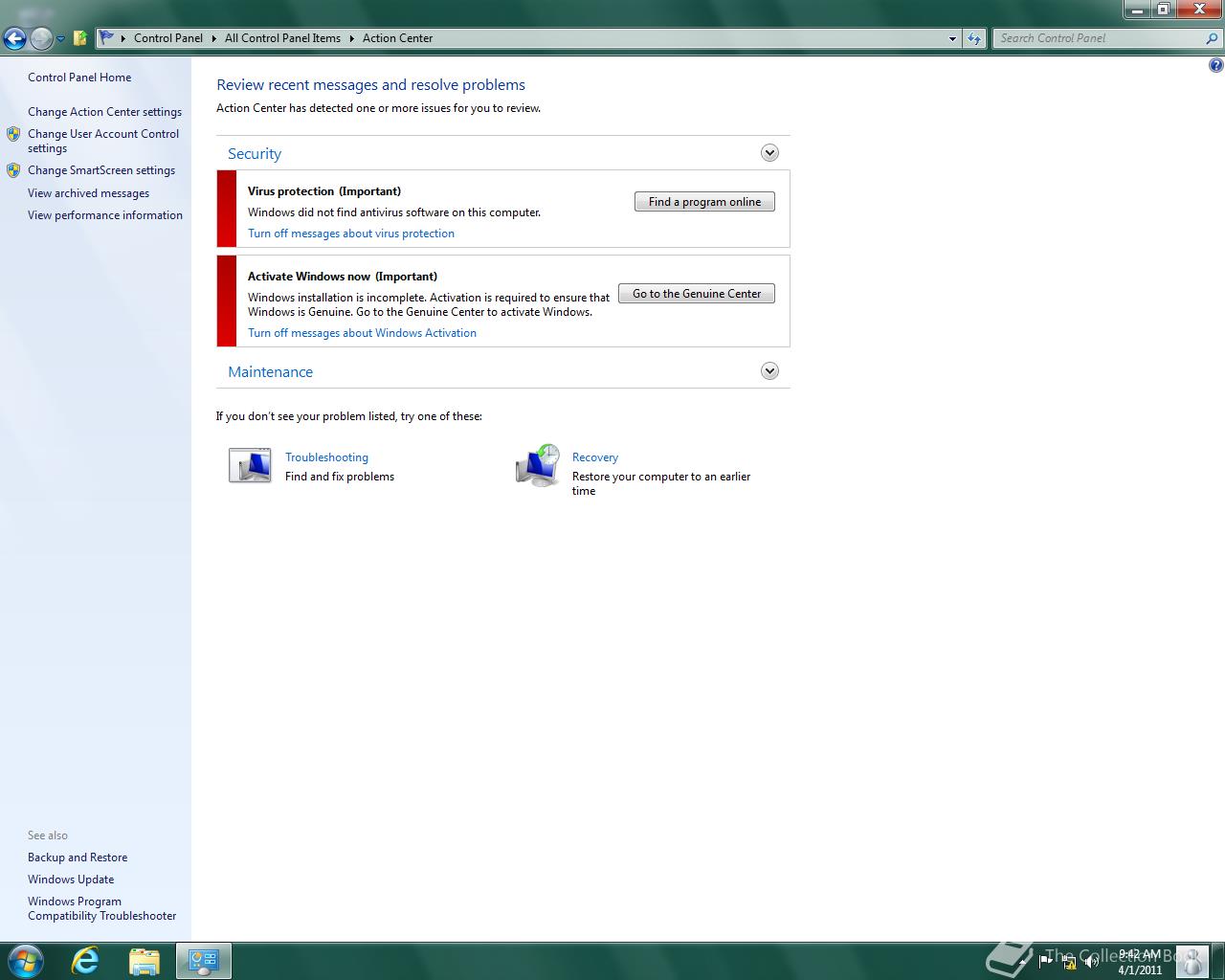Screen dimensions: 1225x980
Task: Click the Recovery computer icon
Action: point(538,465)
